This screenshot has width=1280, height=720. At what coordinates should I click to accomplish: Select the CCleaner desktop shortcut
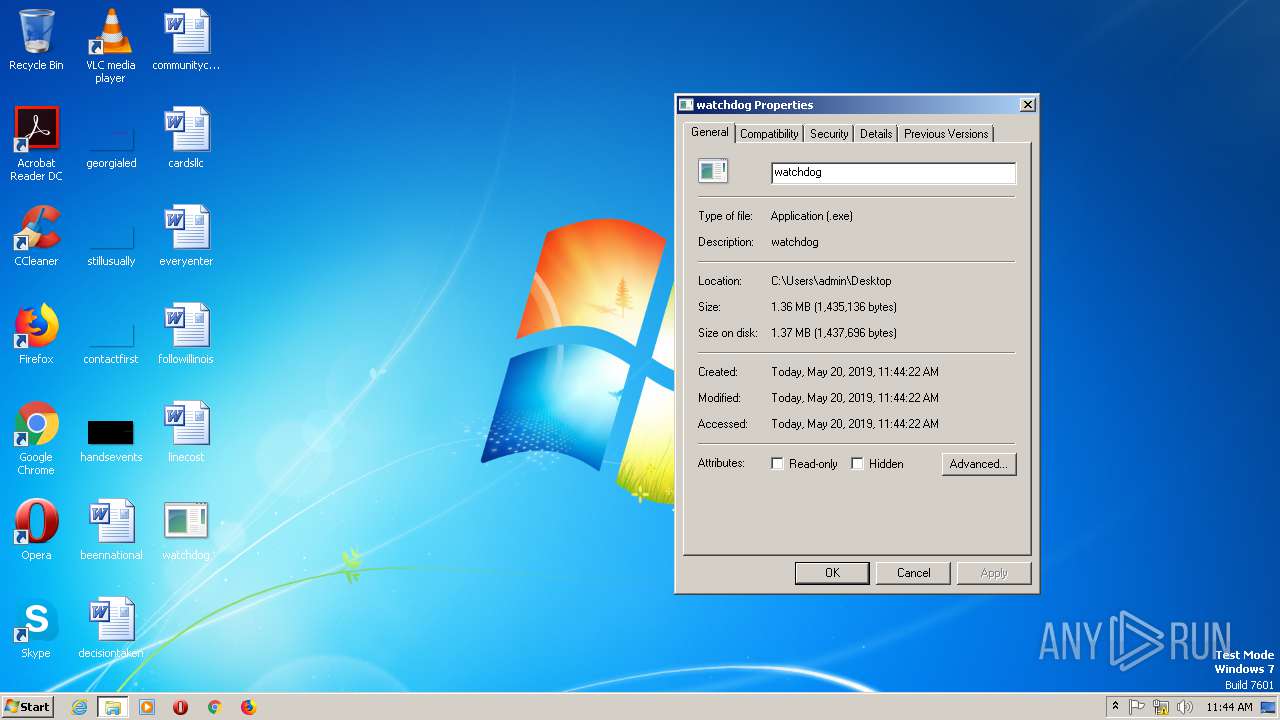click(36, 237)
